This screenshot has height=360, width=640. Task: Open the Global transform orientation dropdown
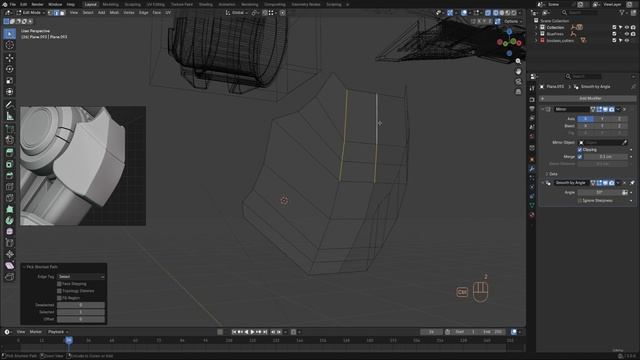click(238, 13)
